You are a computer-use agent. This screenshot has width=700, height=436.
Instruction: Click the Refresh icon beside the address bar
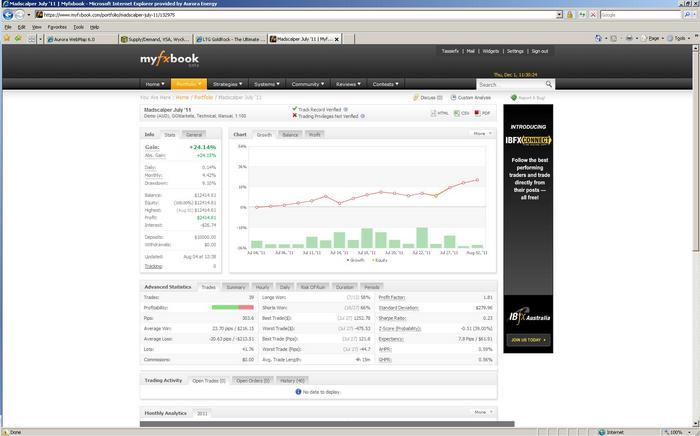[582, 15]
